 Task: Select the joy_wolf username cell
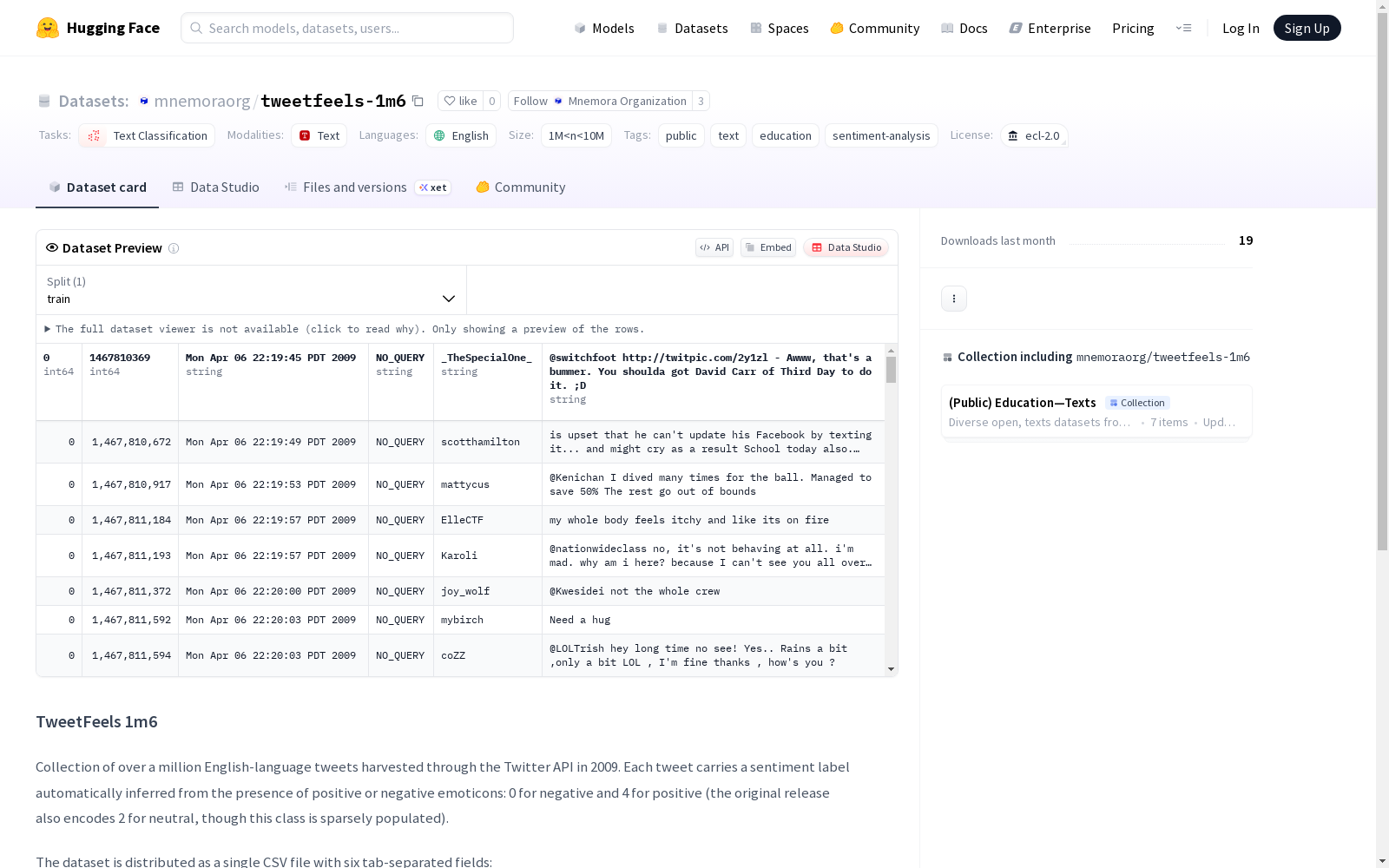(x=488, y=591)
